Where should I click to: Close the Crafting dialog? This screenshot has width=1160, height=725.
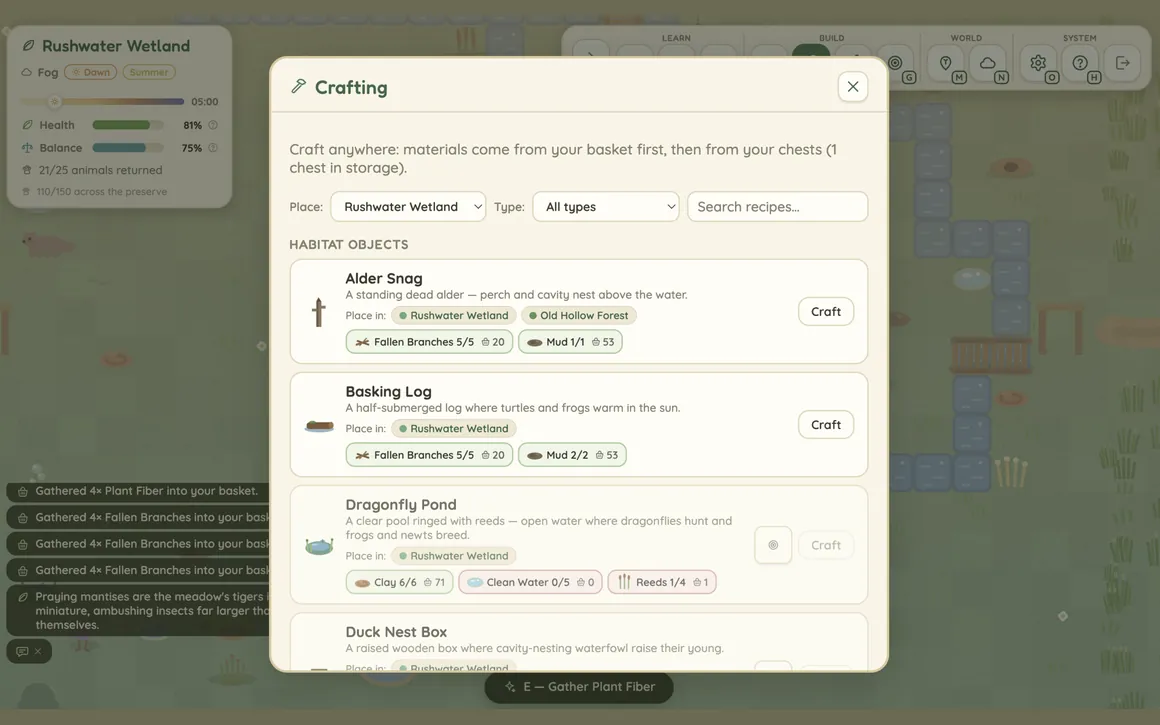click(x=852, y=87)
